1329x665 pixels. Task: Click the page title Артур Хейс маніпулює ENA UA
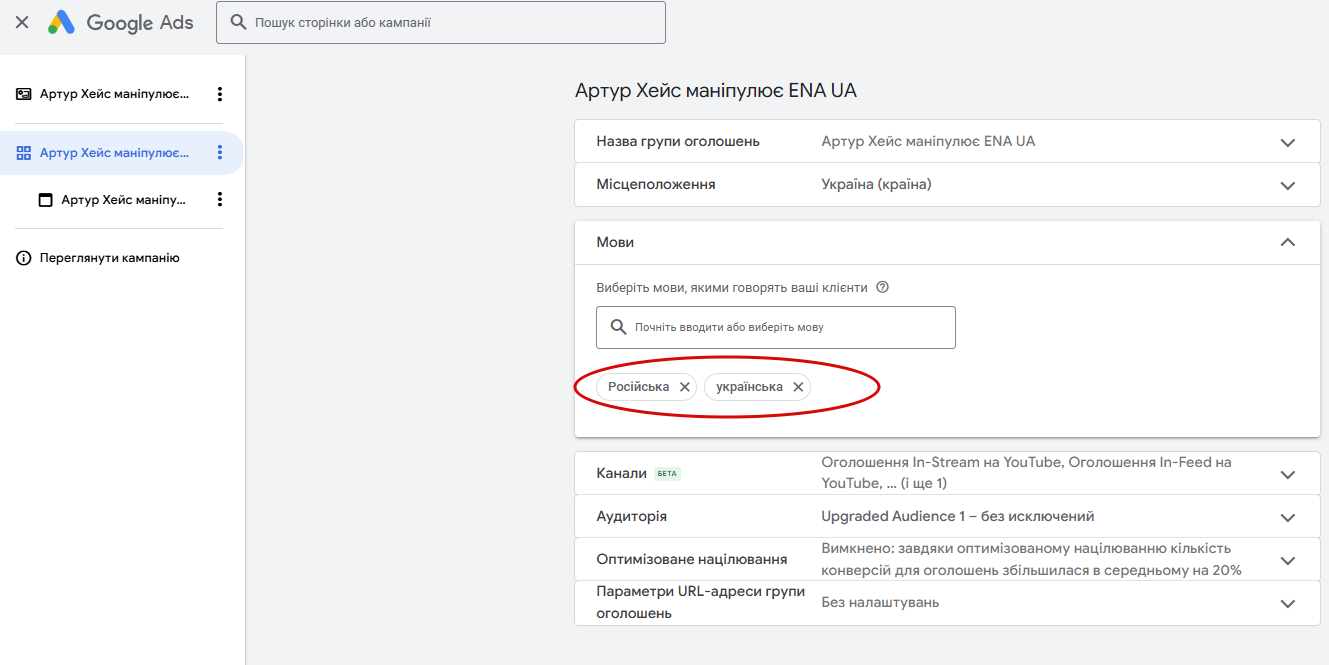(716, 91)
